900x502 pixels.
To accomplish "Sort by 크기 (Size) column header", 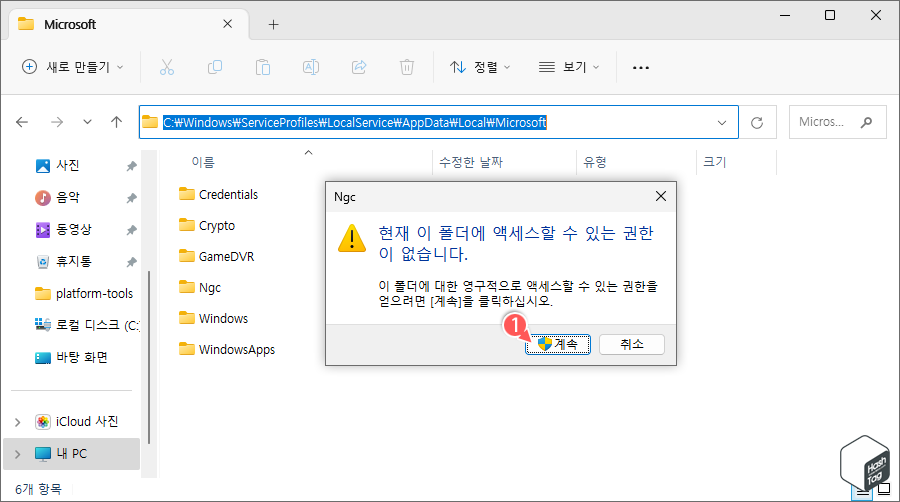I will [715, 162].
